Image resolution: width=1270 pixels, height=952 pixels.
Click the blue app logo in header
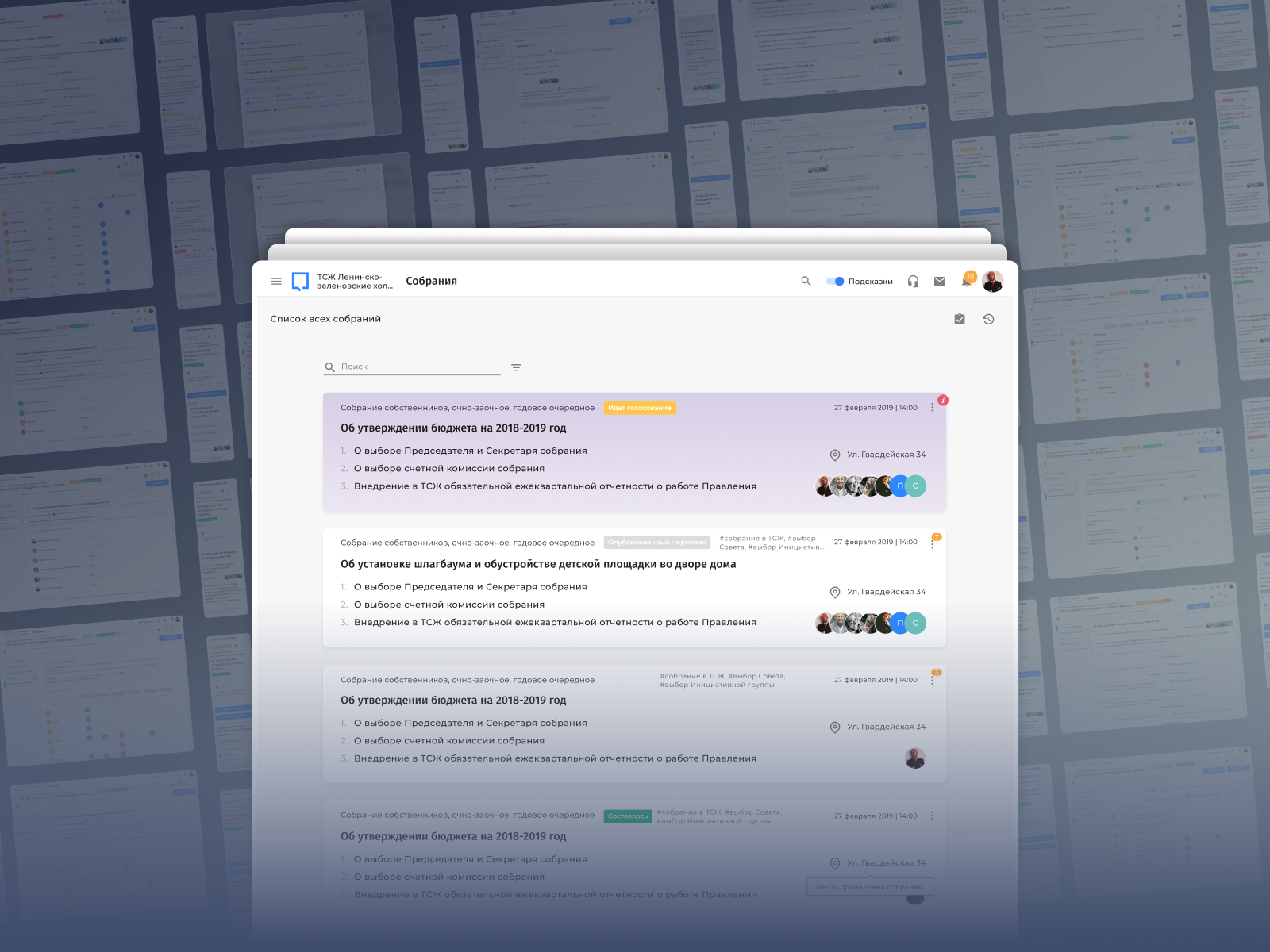pyautogui.click(x=301, y=281)
